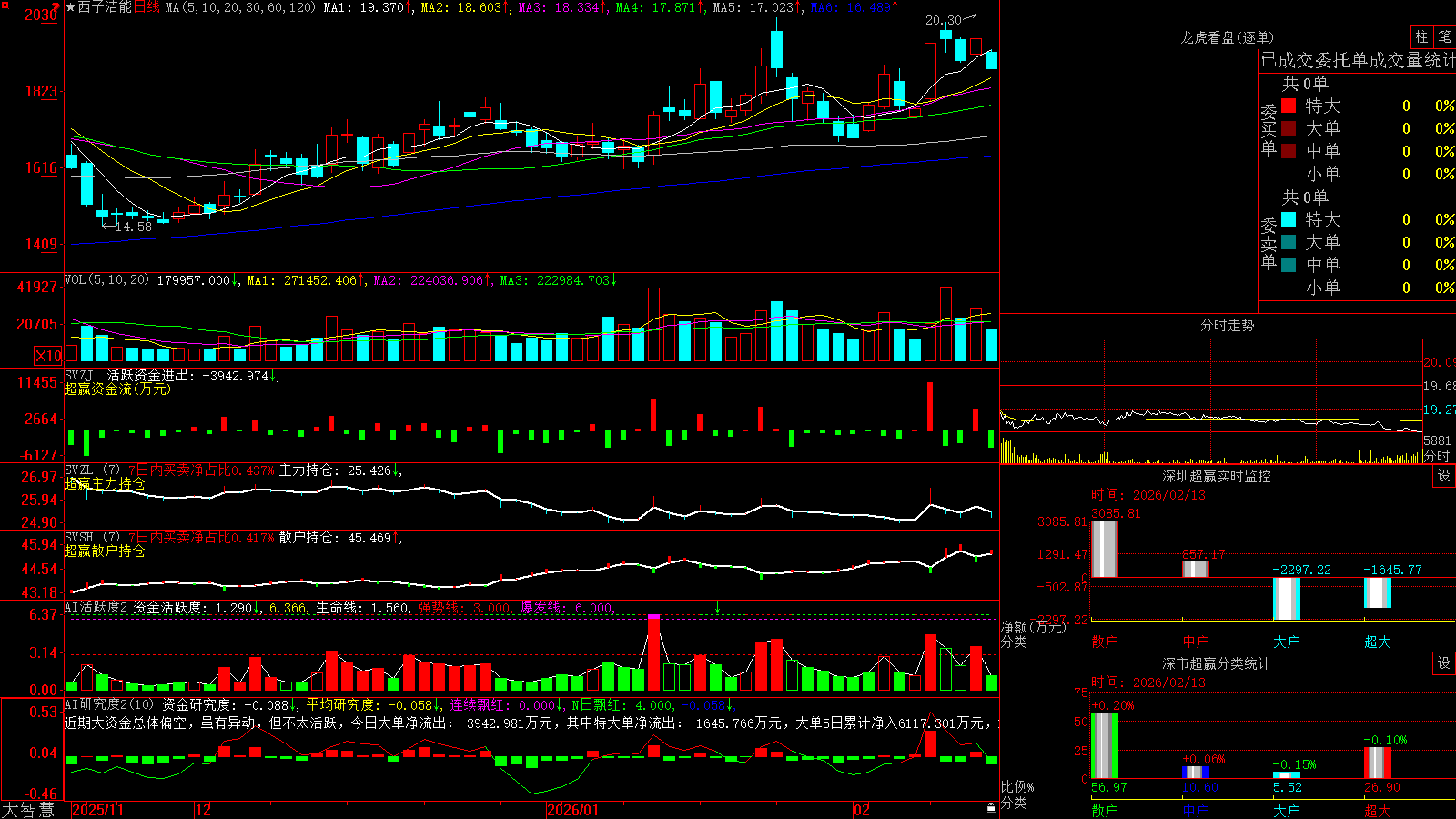Click the dark red 中单 buy-order color square
Screen dimensions: 1456x819
click(1289, 151)
